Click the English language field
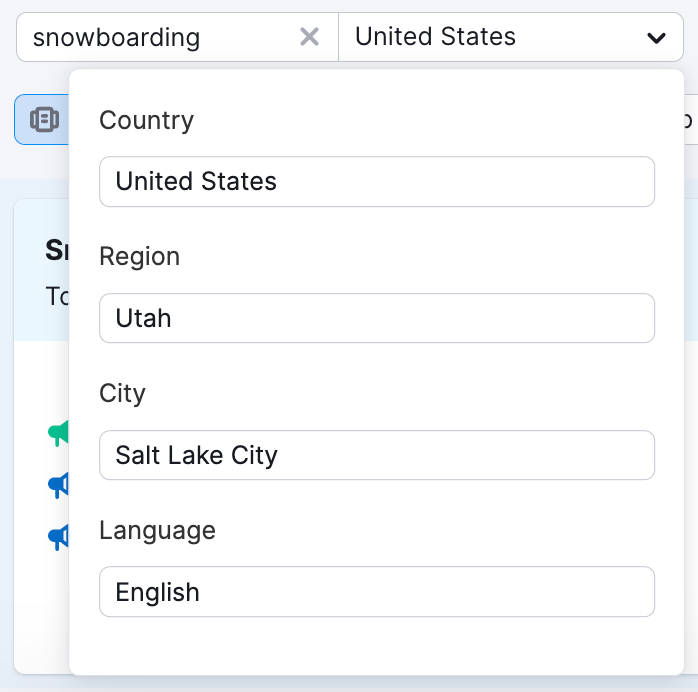Image resolution: width=698 pixels, height=692 pixels. pos(376,592)
